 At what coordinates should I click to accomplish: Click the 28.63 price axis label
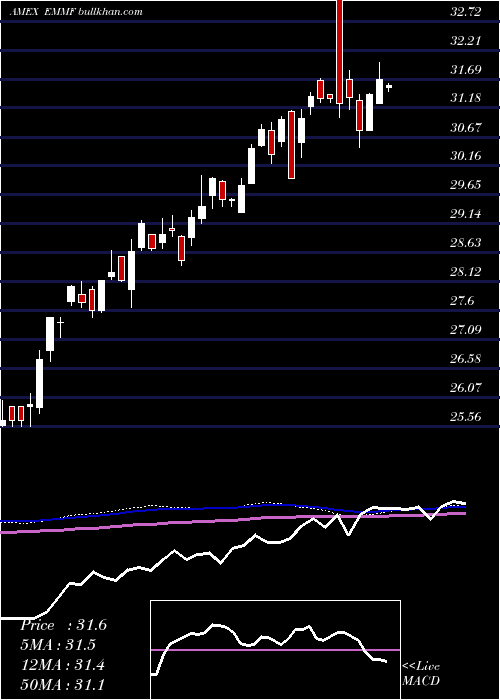point(466,243)
